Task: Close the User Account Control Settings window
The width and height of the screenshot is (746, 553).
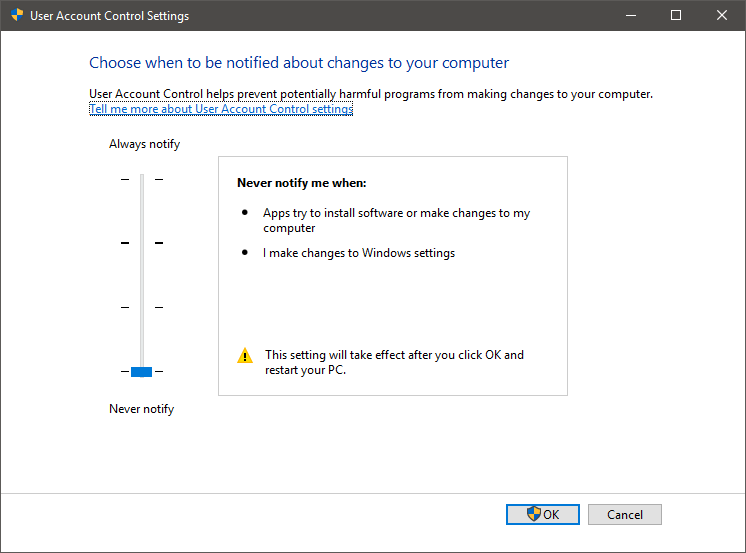Action: 722,15
